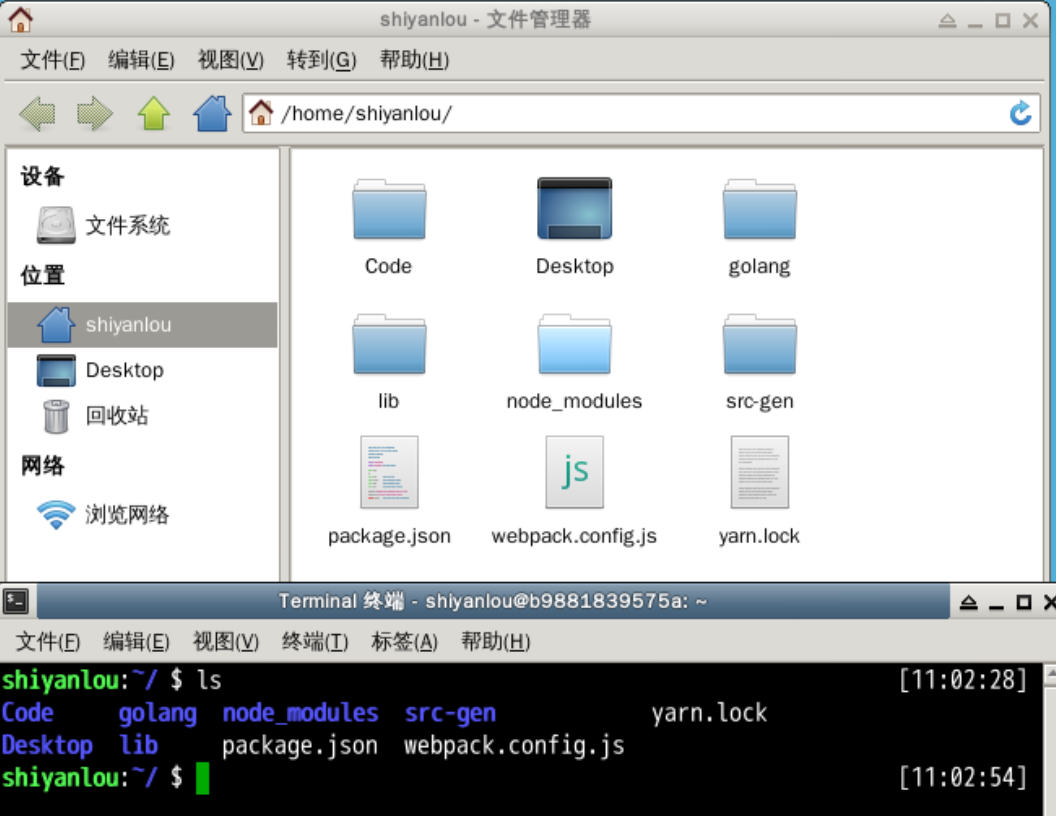
Task: Shade the file manager window with the roll-up button
Action: click(x=948, y=20)
